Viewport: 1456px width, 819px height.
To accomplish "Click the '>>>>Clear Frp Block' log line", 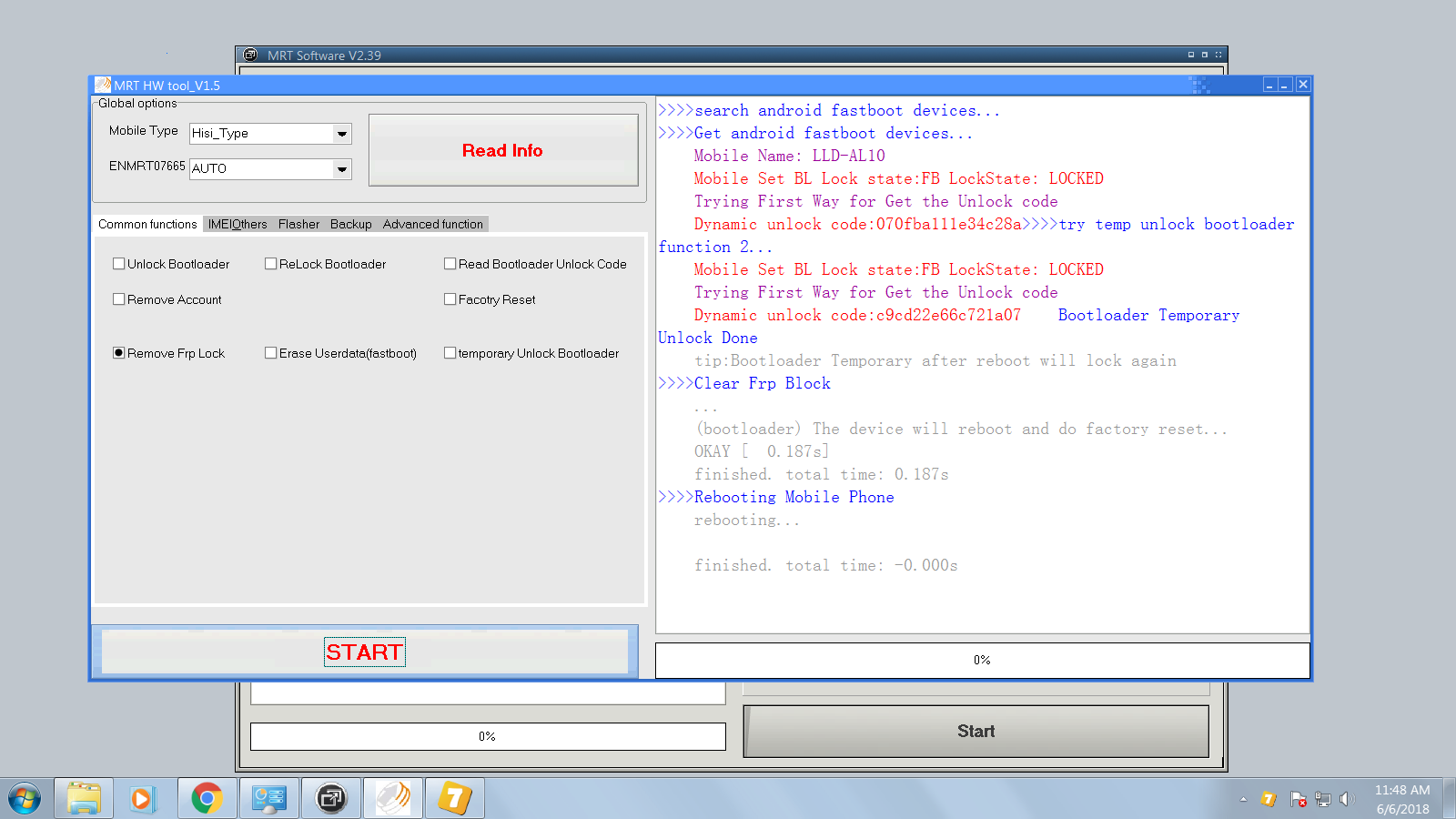I will tap(744, 383).
